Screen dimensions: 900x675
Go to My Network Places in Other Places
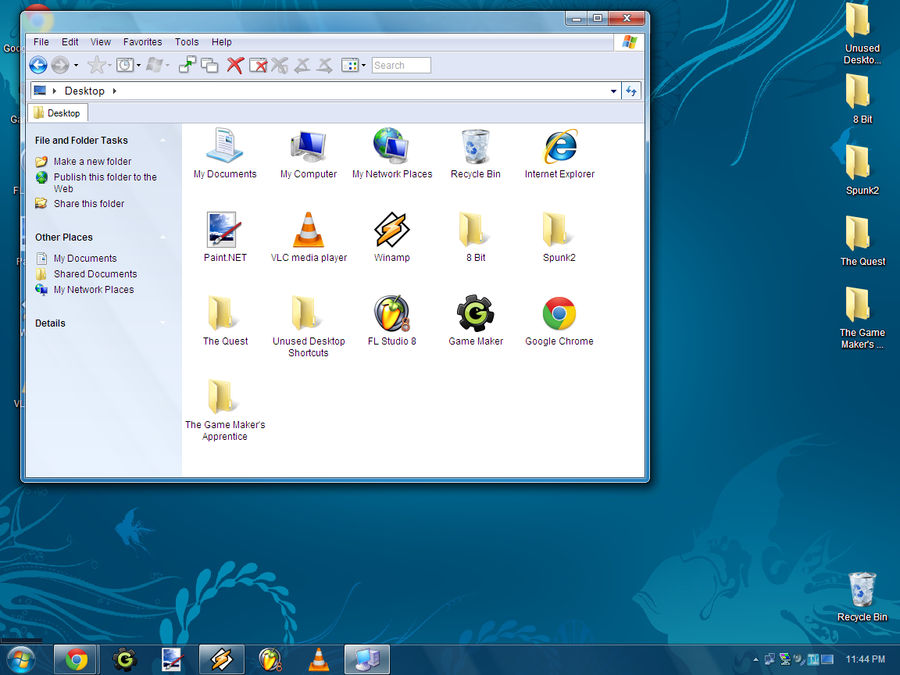click(x=94, y=290)
